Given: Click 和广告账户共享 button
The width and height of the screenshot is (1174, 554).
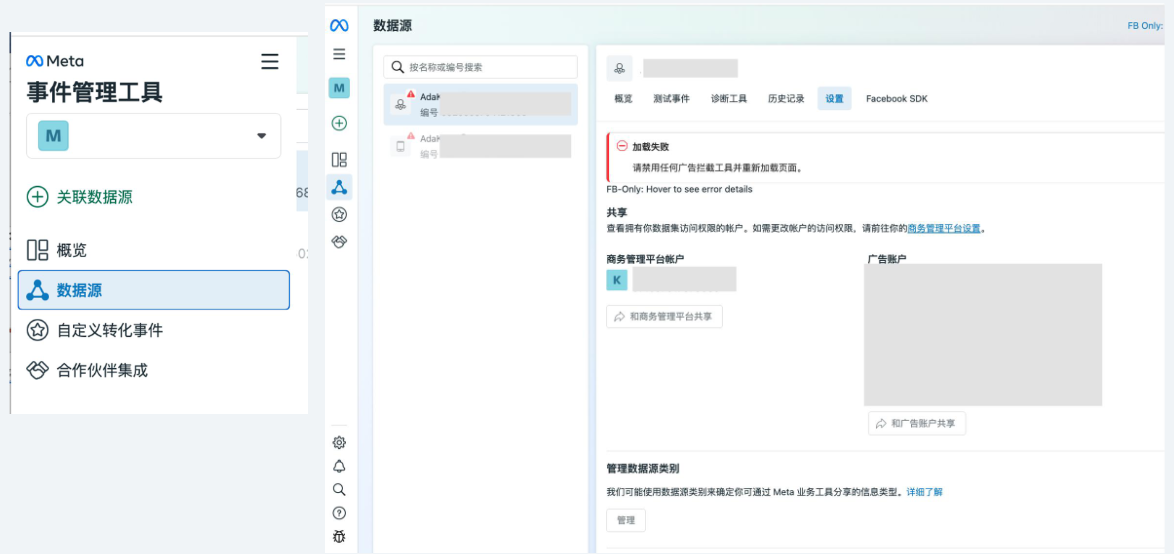Looking at the screenshot, I should tap(916, 423).
